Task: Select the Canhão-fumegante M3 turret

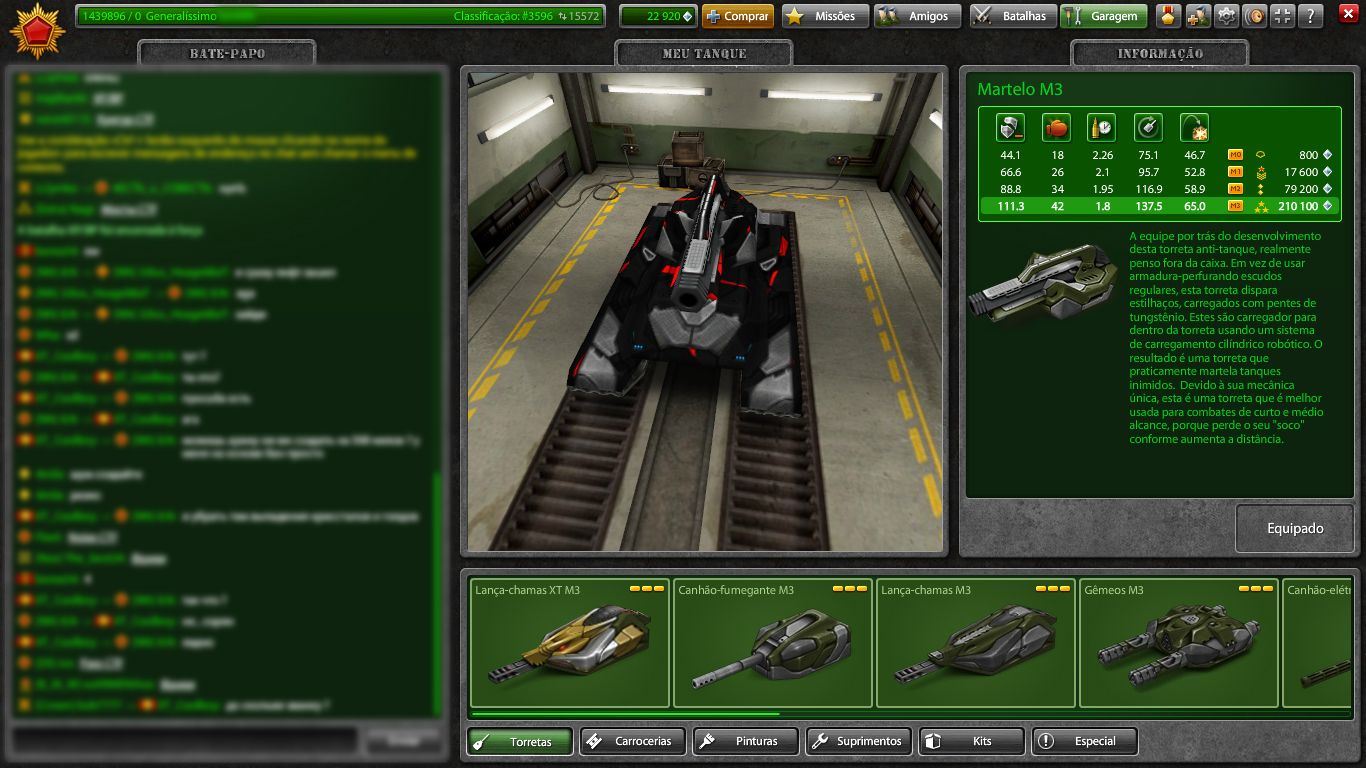Action: pyautogui.click(x=773, y=643)
